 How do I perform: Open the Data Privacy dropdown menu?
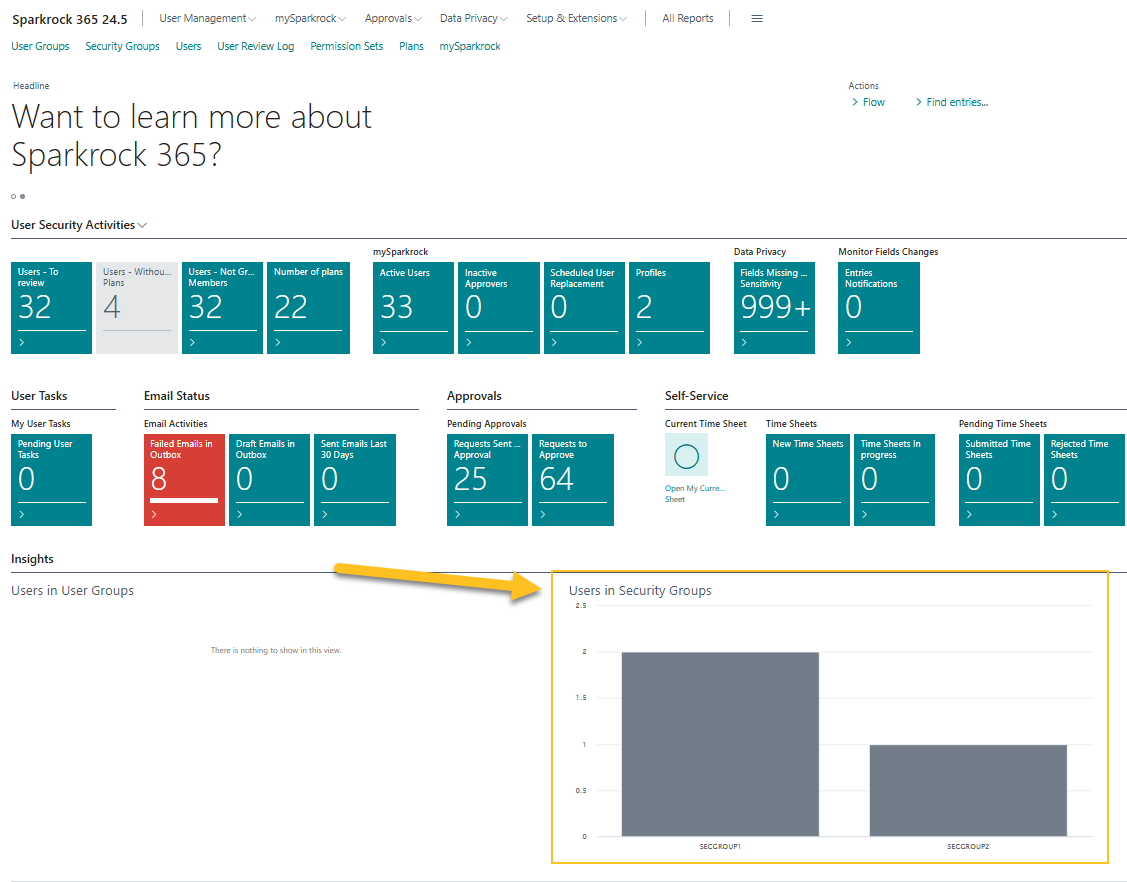[x=473, y=18]
